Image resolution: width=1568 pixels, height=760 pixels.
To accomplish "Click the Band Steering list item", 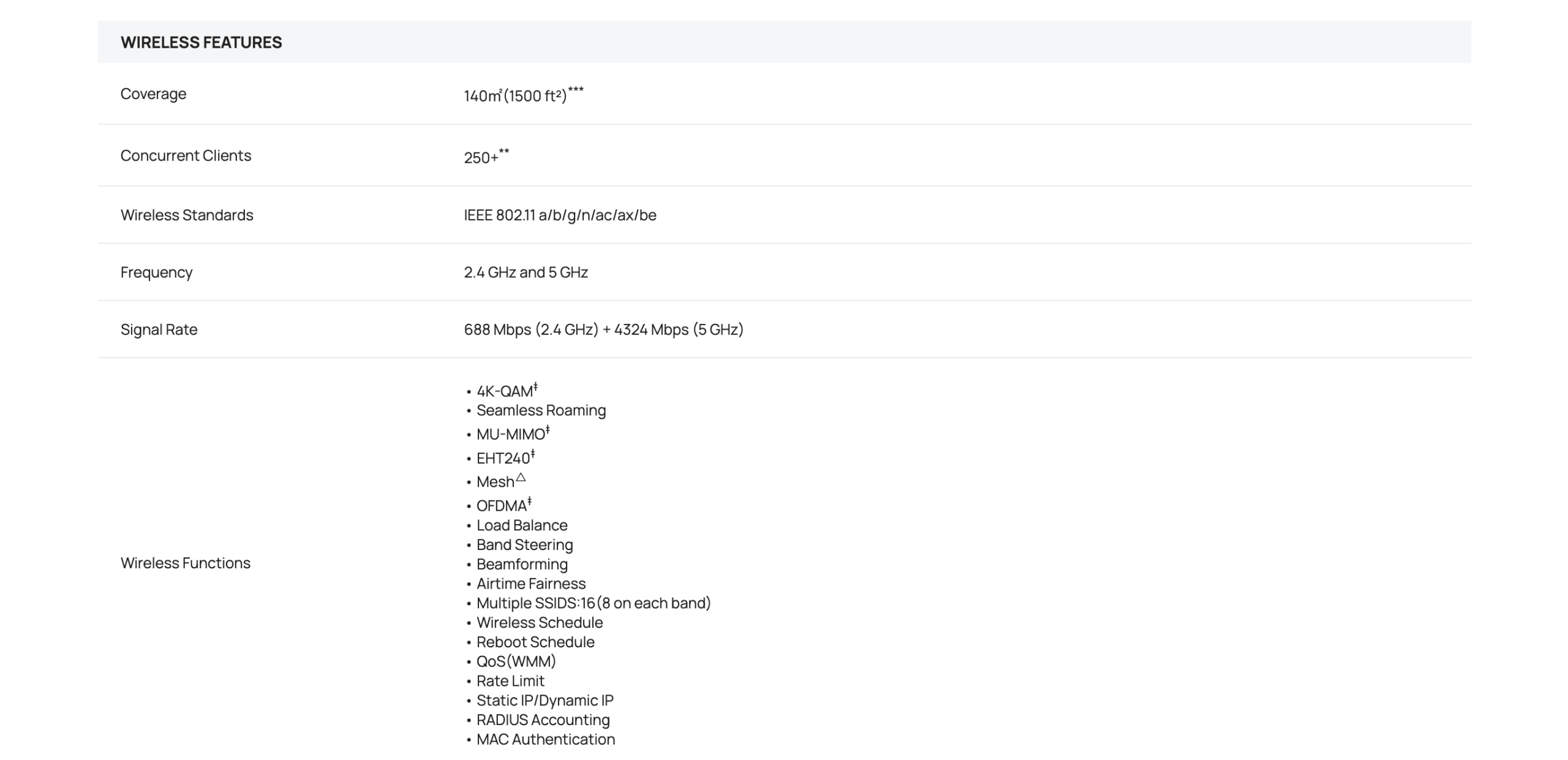I will point(524,544).
